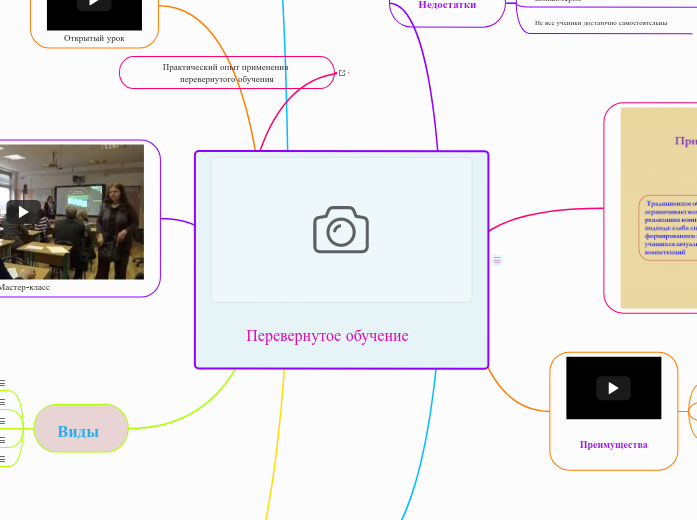Play the Преимущества video
This screenshot has width=697, height=520.
(613, 388)
